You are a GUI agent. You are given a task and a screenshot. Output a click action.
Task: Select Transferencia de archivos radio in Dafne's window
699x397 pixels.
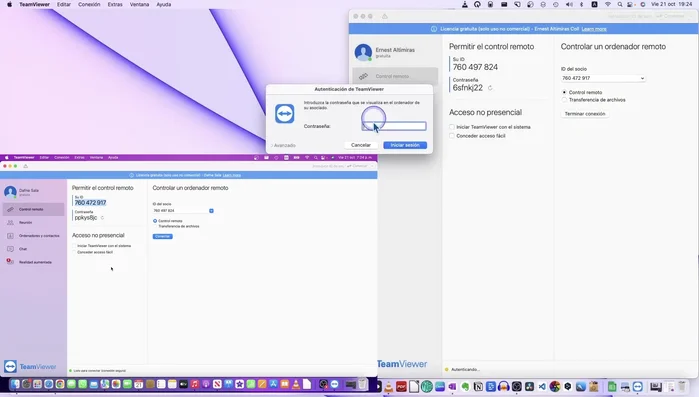pyautogui.click(x=155, y=226)
